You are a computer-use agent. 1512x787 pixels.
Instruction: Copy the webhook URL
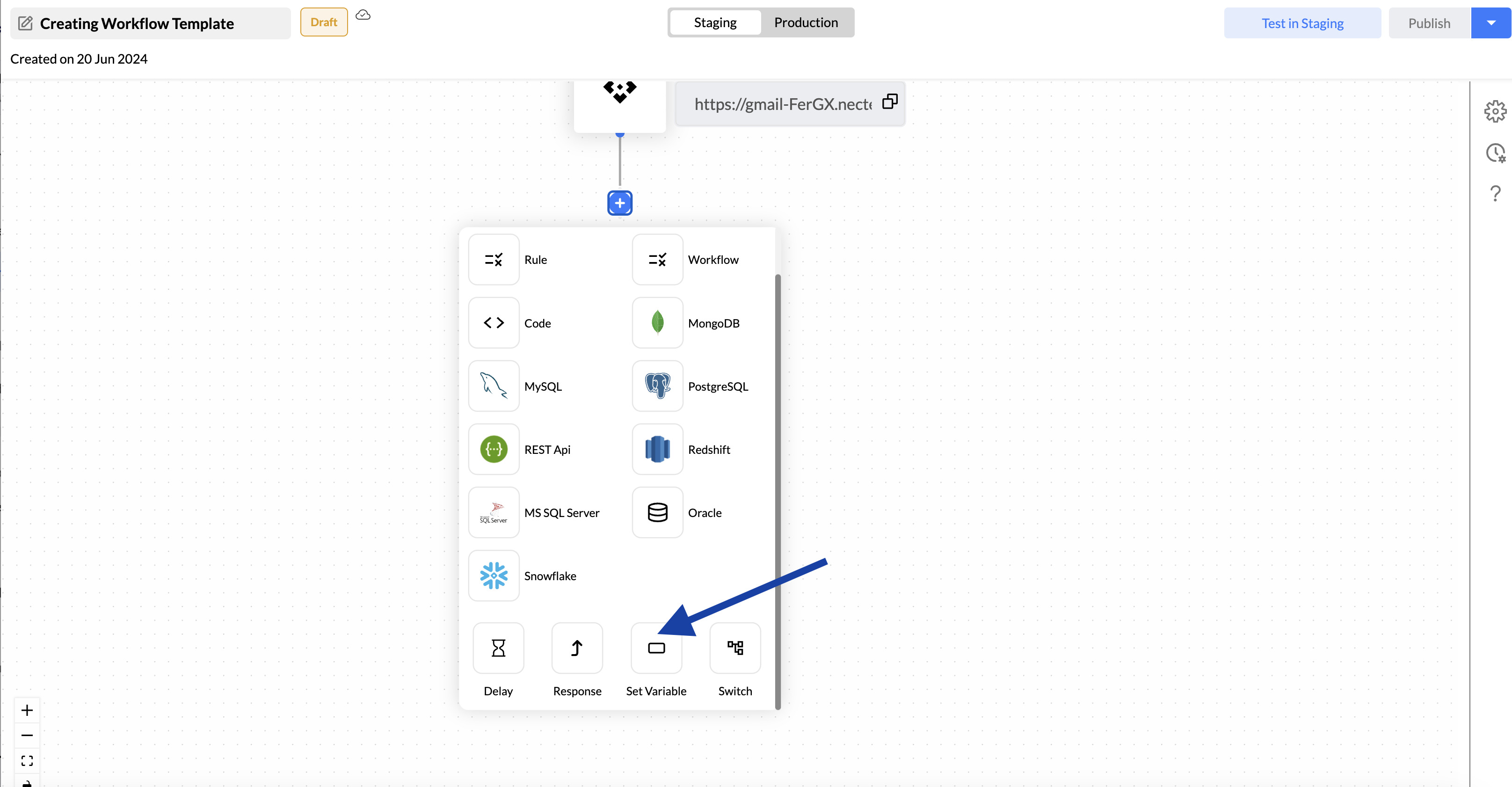889,102
